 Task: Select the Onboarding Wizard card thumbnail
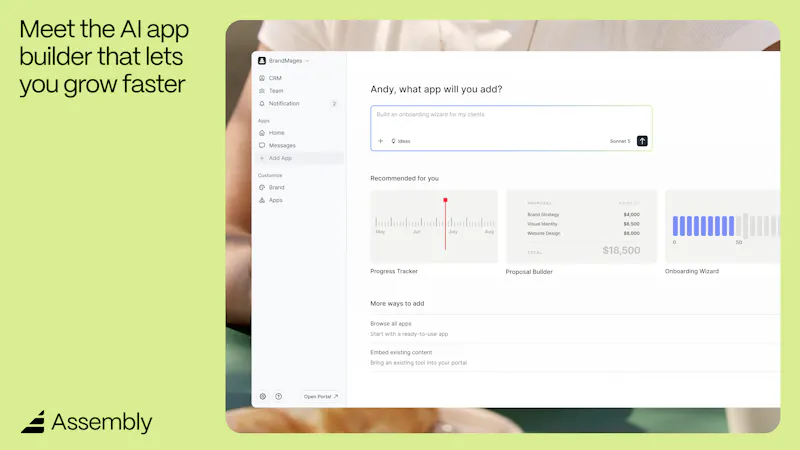722,227
